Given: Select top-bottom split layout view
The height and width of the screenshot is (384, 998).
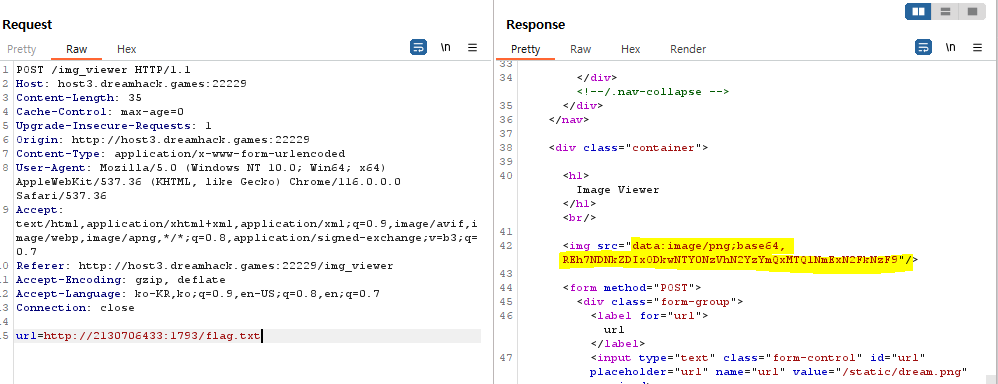Looking at the screenshot, I should tap(945, 11).
